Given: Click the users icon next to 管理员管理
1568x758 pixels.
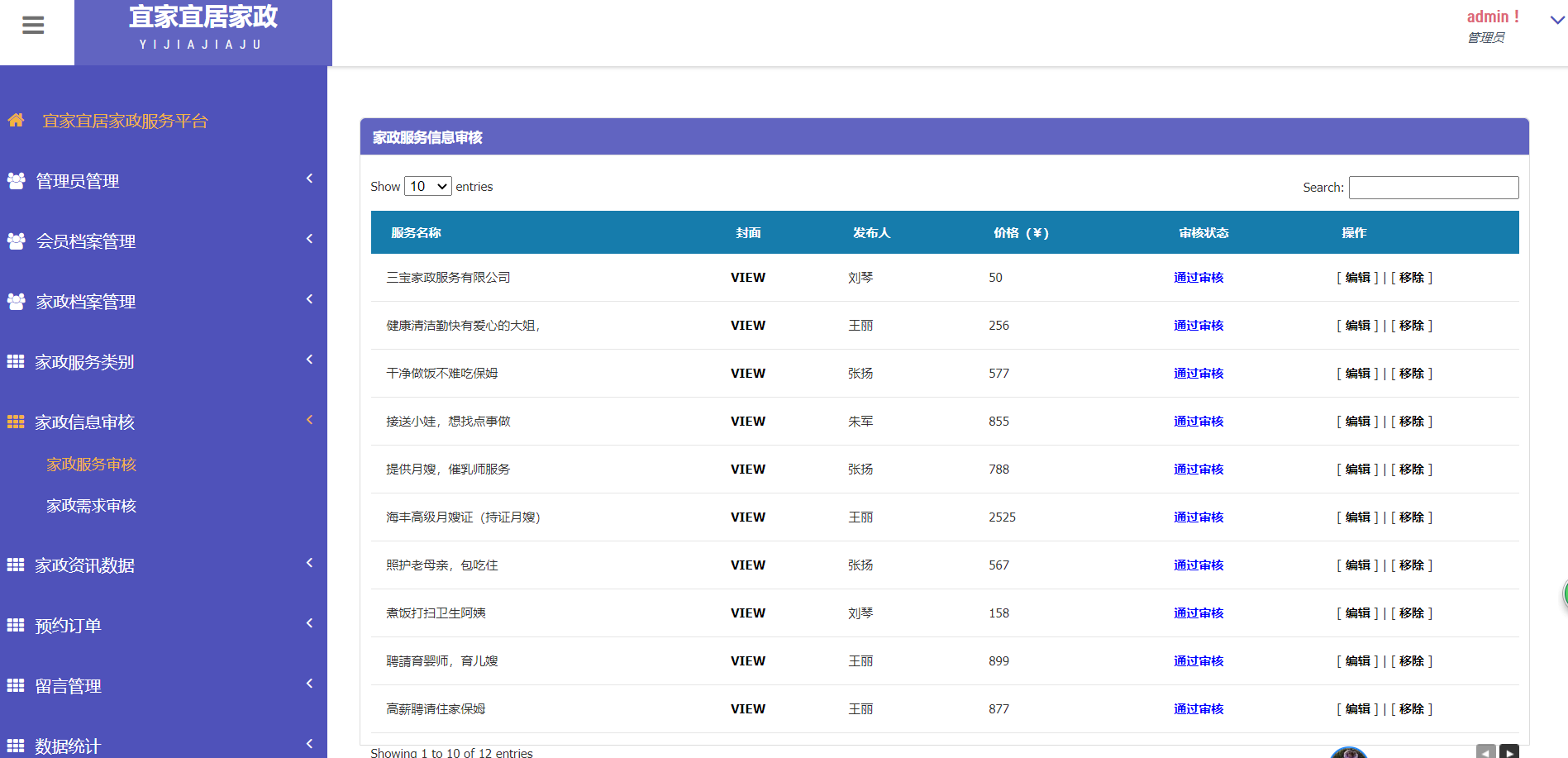Looking at the screenshot, I should [x=16, y=181].
